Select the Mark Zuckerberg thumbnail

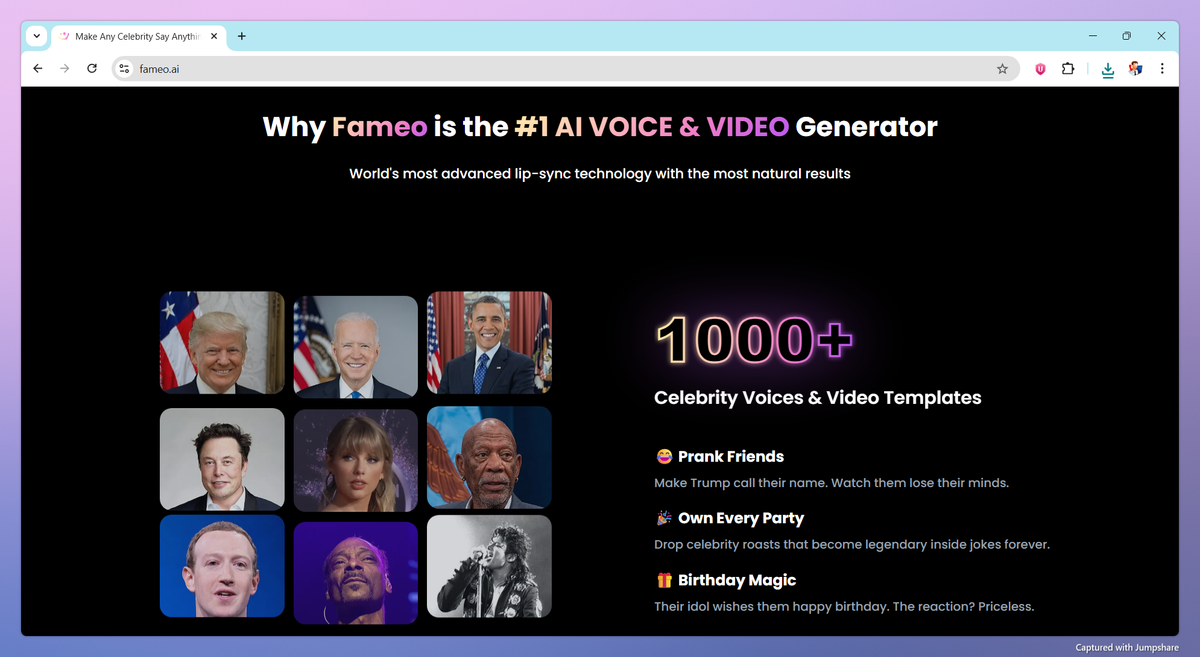tap(222, 566)
